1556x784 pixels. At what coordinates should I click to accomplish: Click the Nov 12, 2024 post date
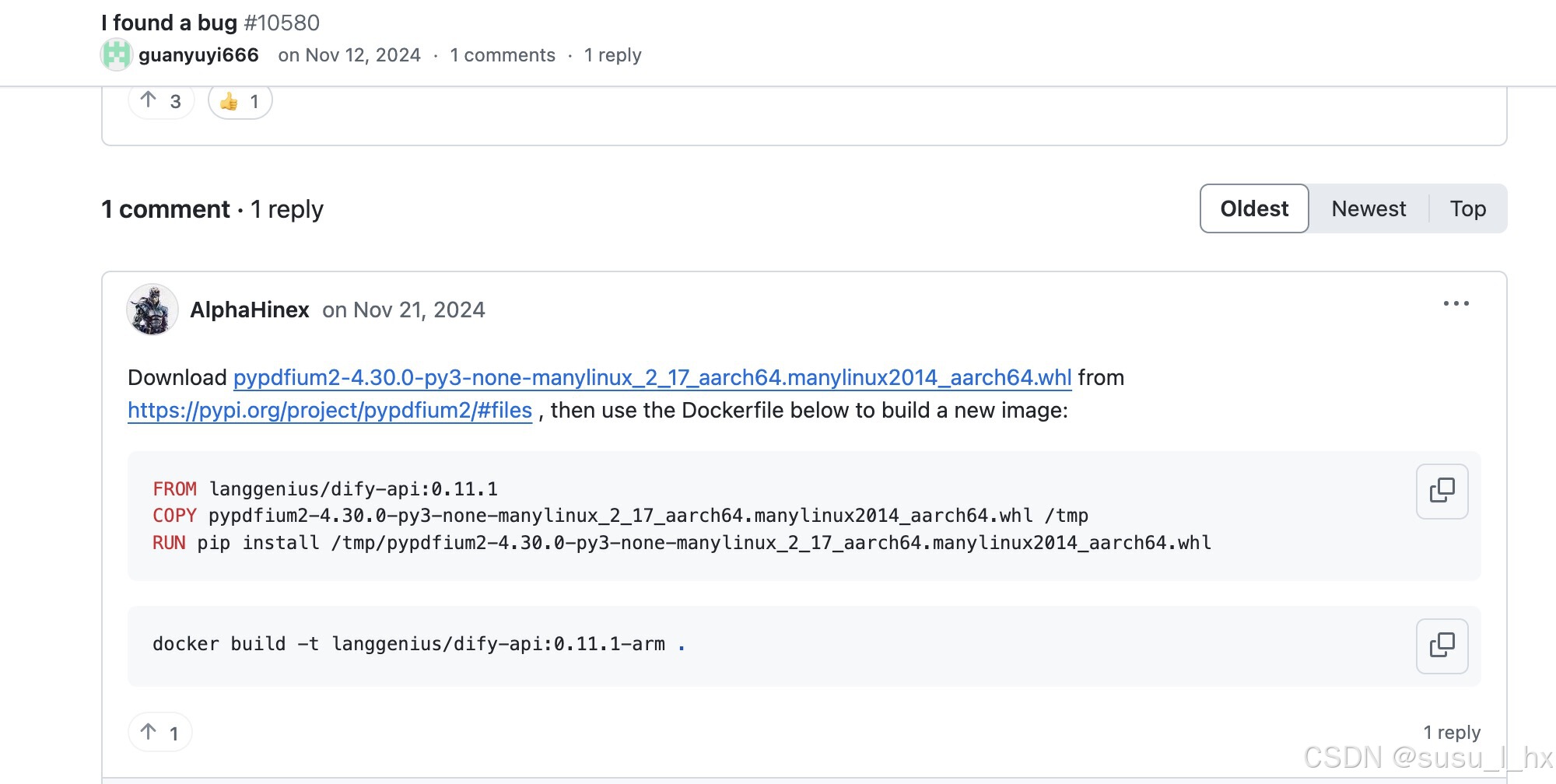(363, 55)
